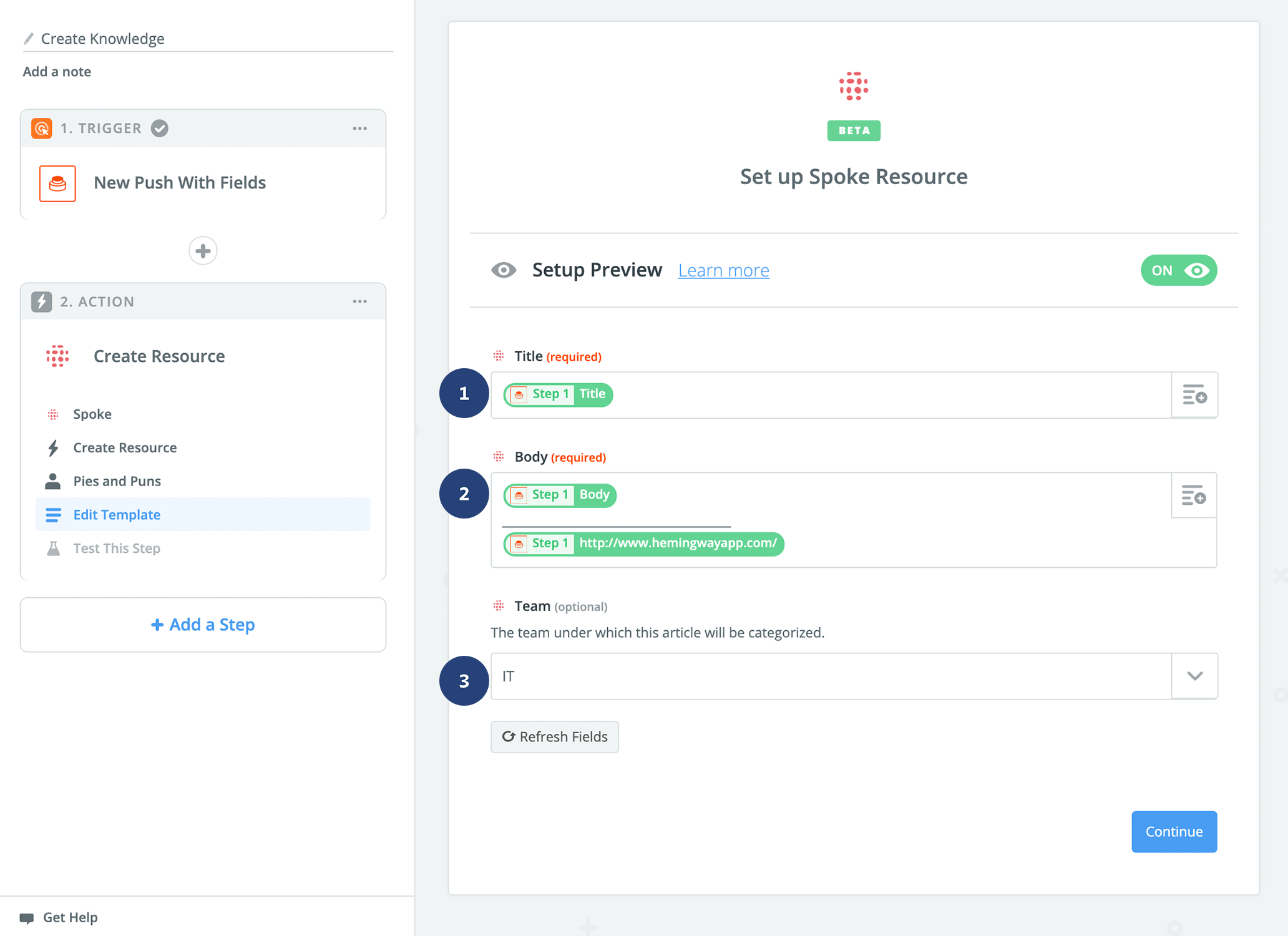Click the small Spoke icon by Team label
The height and width of the screenshot is (936, 1288).
499,606
